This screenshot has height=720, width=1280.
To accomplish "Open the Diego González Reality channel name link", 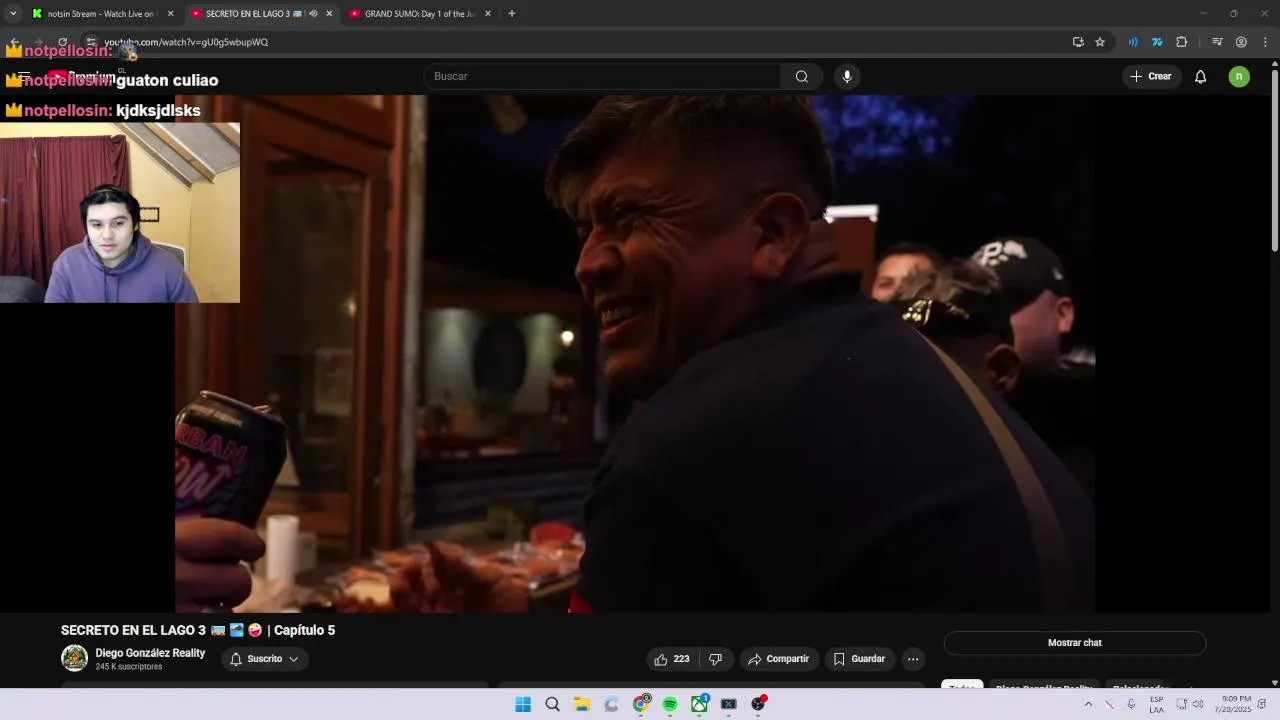I will [x=150, y=653].
